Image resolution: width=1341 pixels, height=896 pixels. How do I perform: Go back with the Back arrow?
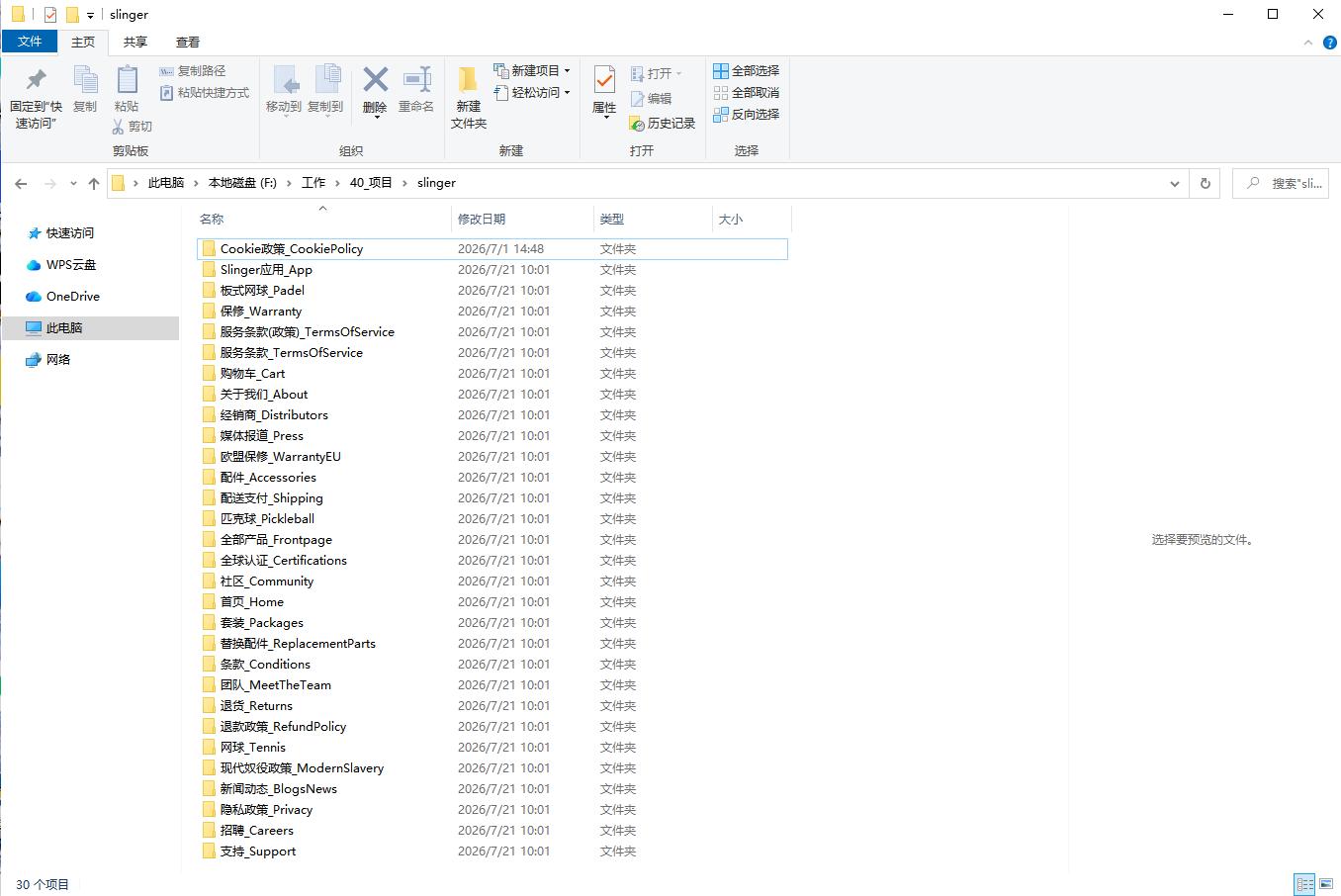(21, 183)
